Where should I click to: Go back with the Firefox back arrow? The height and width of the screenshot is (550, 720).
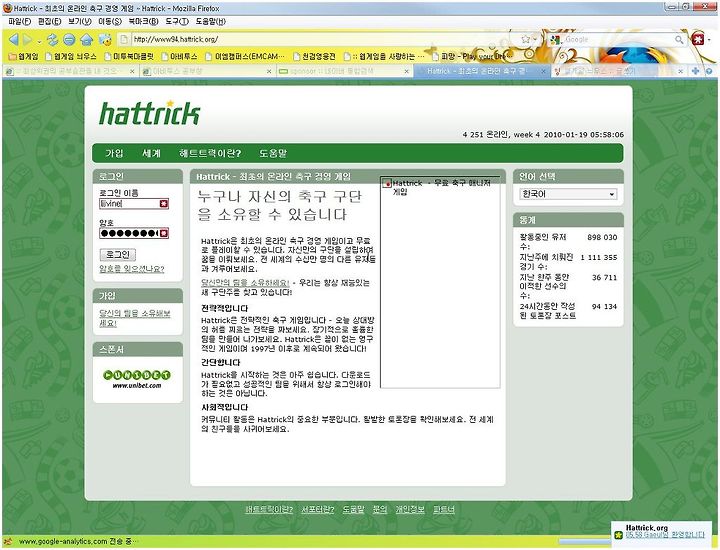(14, 40)
